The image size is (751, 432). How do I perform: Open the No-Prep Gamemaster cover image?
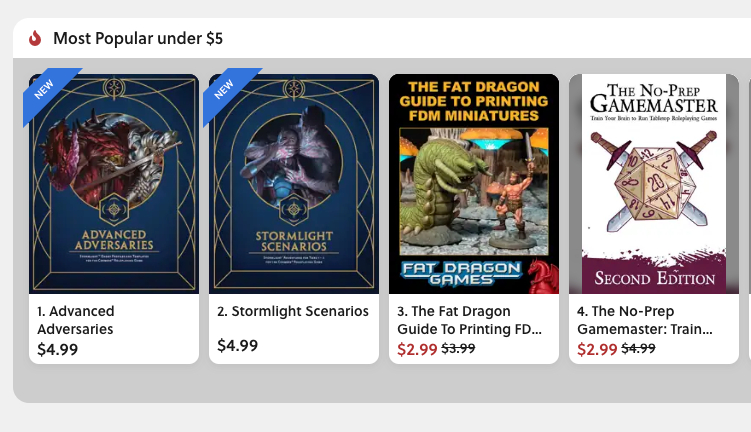[654, 184]
